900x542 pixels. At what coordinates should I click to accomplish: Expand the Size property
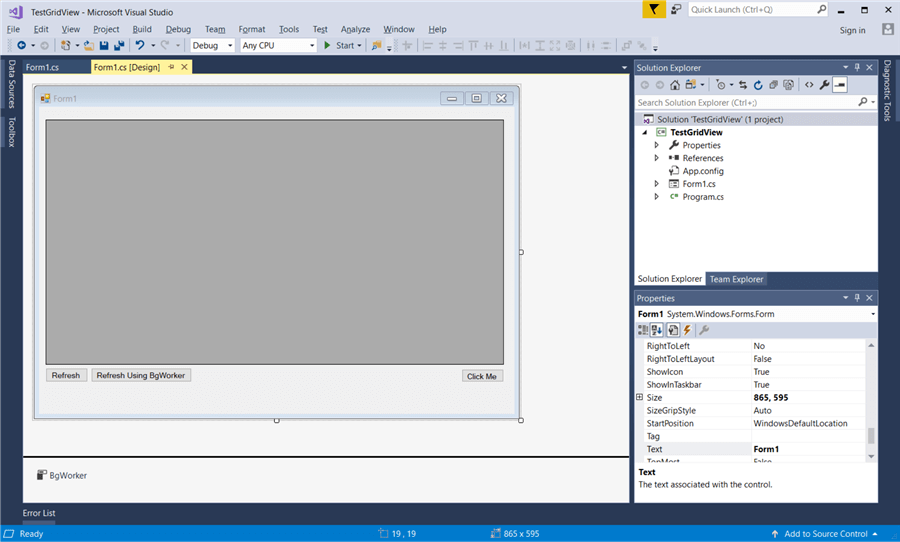[639, 397]
